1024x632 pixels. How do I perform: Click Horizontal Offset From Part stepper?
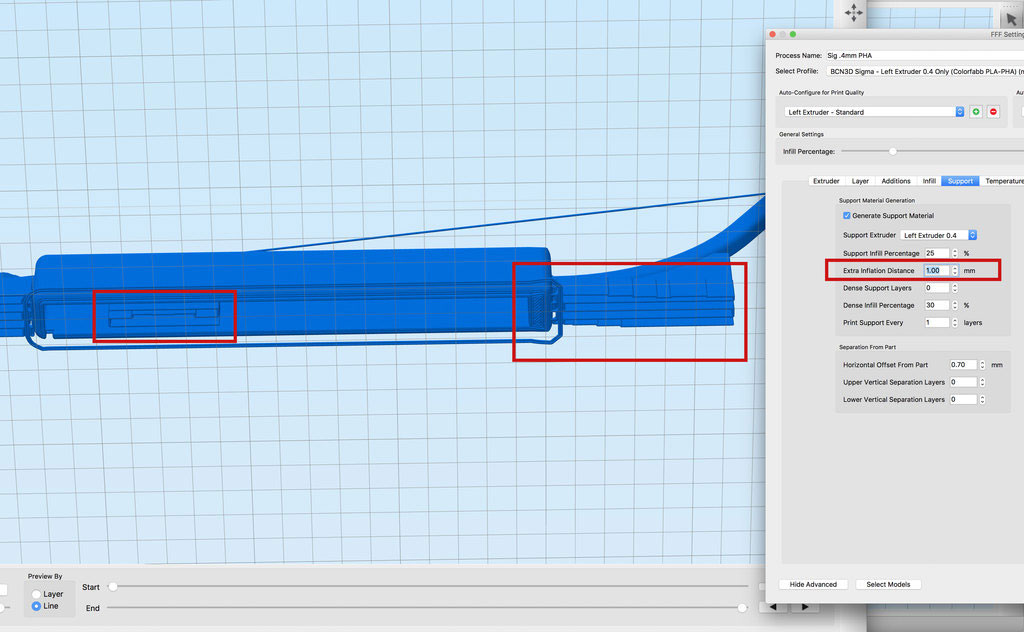pyautogui.click(x=982, y=365)
